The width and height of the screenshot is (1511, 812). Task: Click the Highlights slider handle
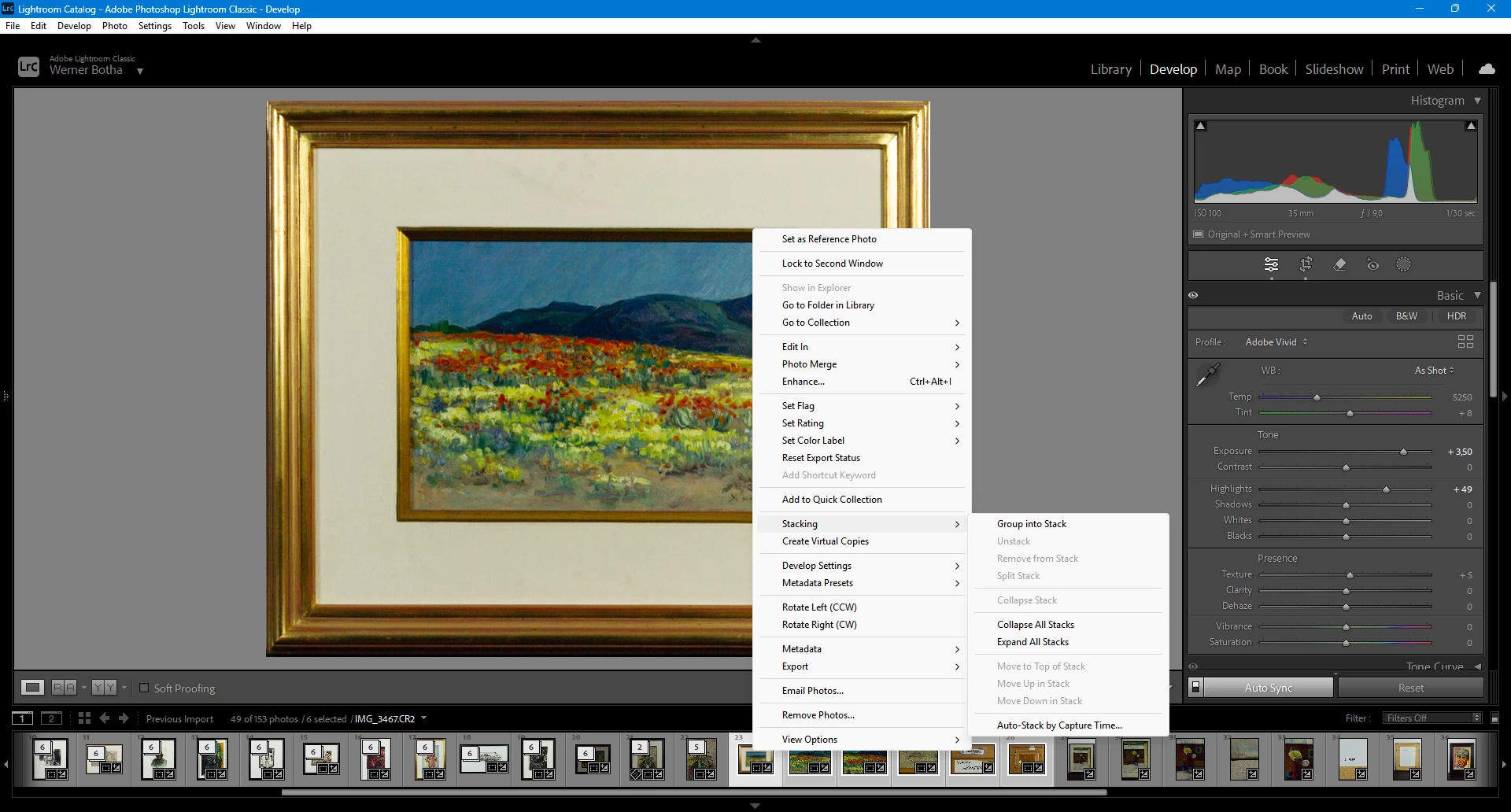[1386, 489]
